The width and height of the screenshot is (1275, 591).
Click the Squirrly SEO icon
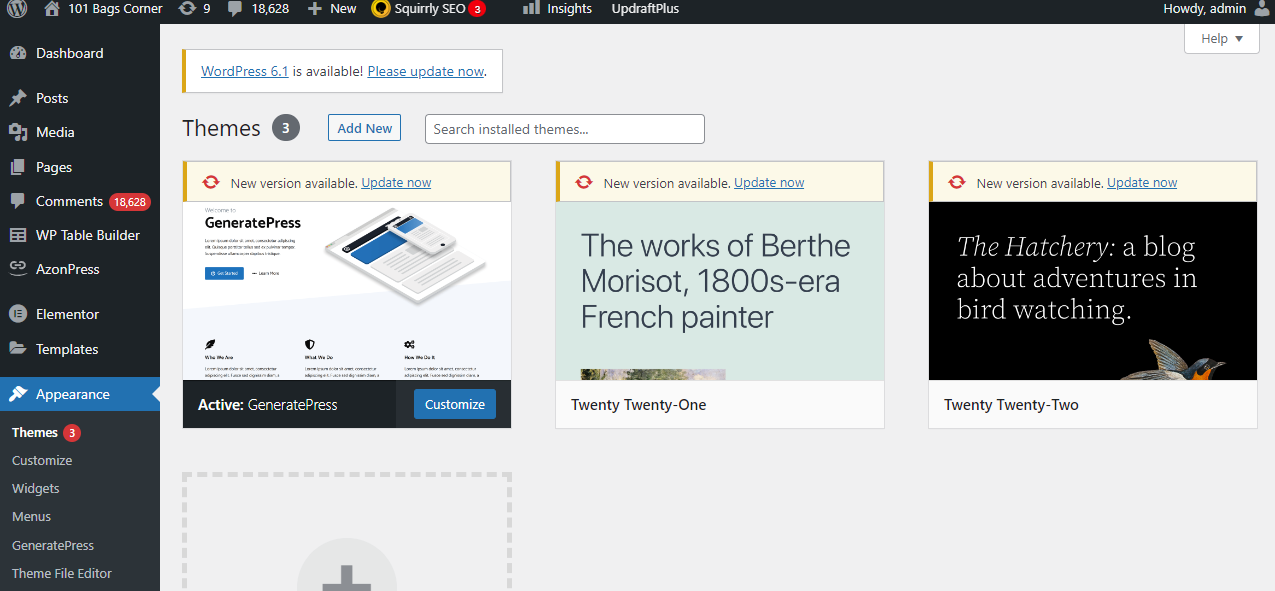pos(380,9)
